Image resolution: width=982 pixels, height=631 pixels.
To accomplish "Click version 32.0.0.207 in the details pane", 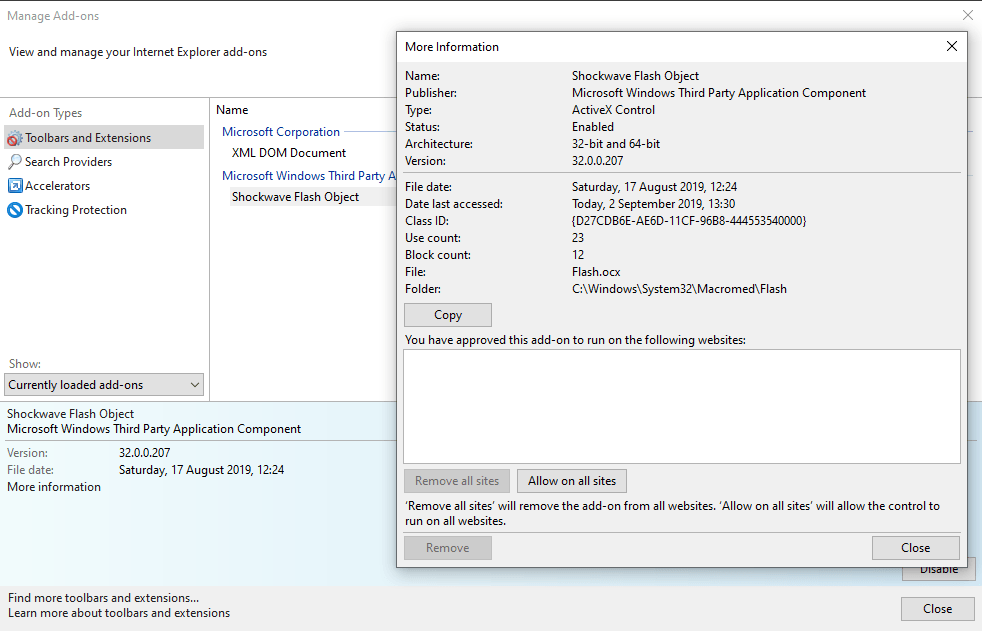I will tap(144, 453).
